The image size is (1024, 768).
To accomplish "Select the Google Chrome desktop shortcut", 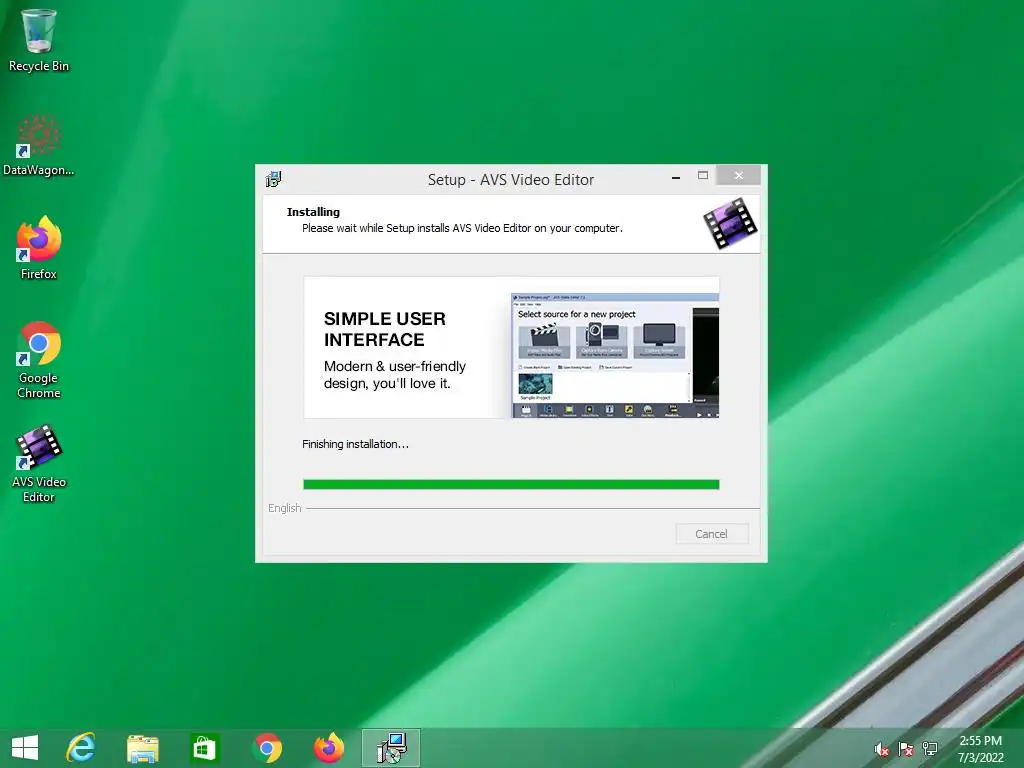I will (x=39, y=359).
